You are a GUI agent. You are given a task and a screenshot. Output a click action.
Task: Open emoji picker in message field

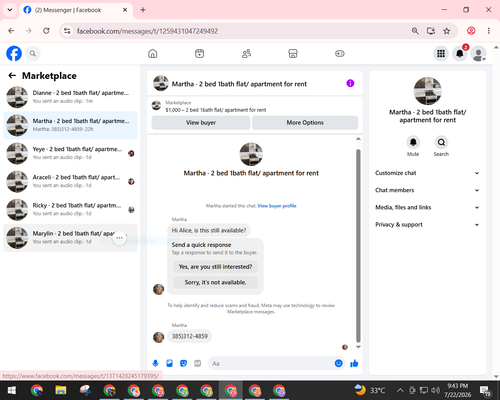[x=338, y=363]
